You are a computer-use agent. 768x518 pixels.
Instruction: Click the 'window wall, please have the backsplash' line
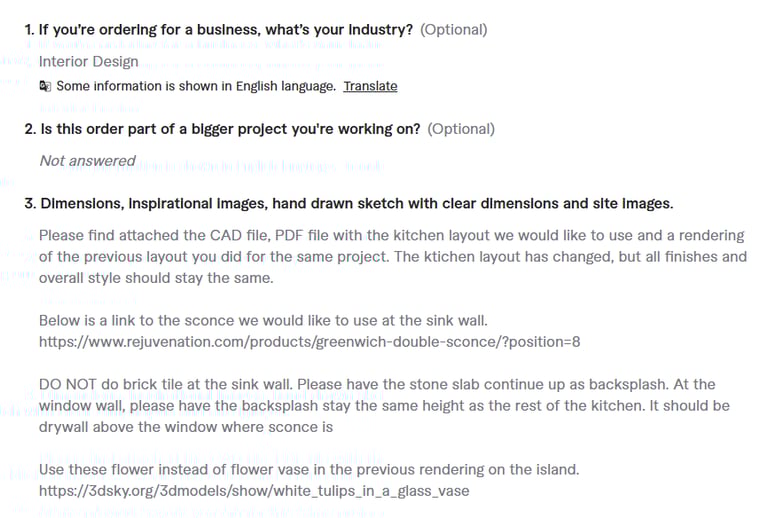384,406
